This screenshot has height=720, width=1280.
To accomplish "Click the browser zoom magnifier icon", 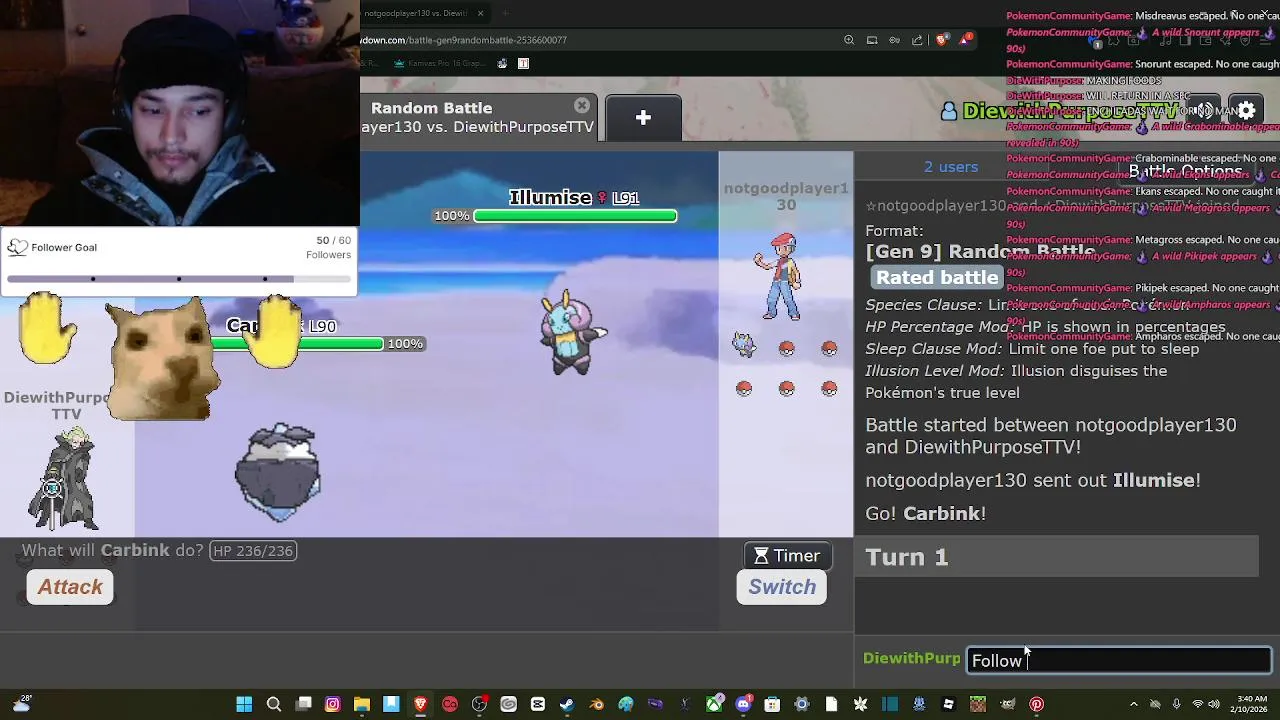I will point(849,40).
